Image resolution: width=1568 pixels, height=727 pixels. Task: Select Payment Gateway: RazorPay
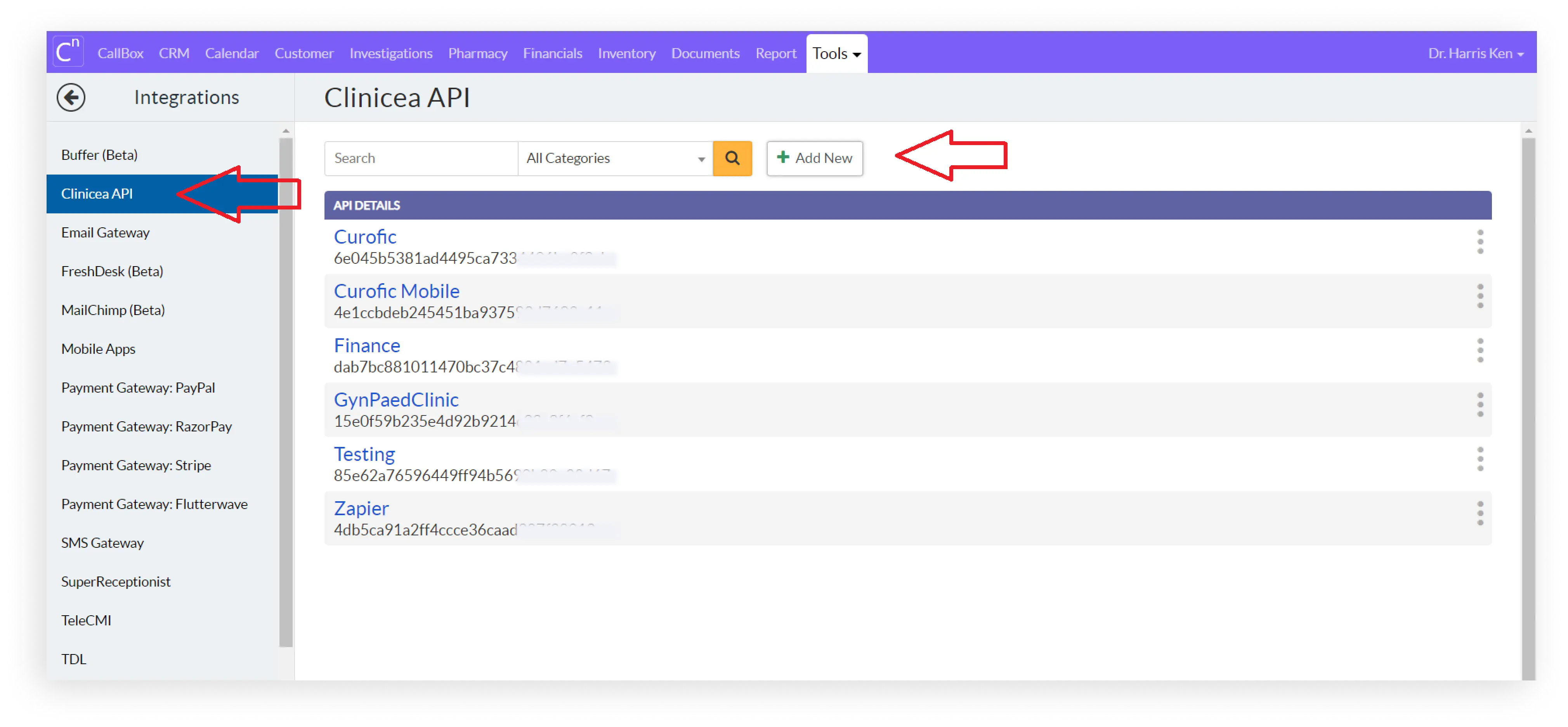162,426
